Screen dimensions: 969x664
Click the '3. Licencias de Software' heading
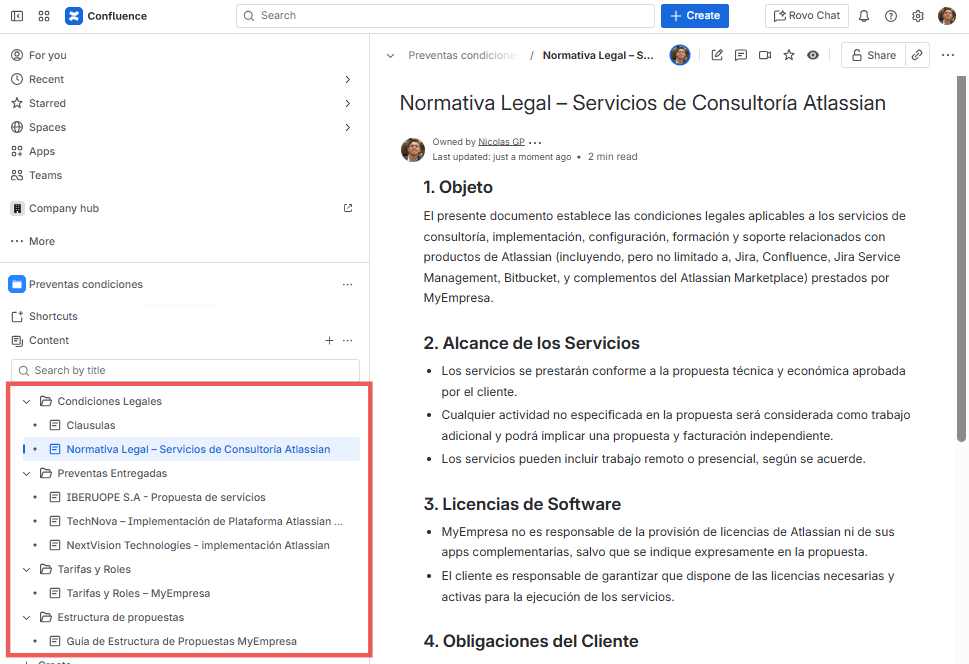point(522,504)
